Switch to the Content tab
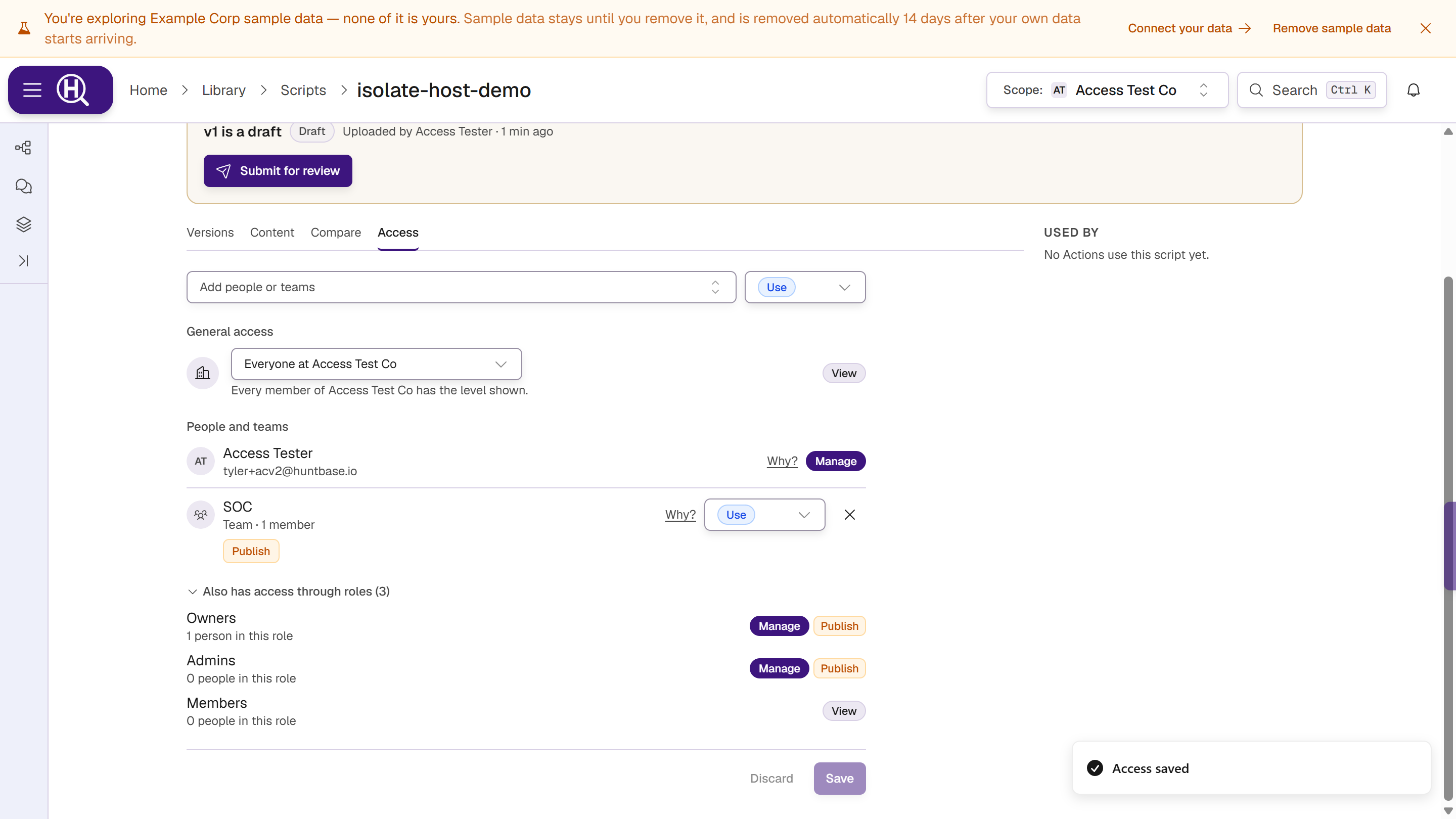The width and height of the screenshot is (1456, 819). pos(272,233)
